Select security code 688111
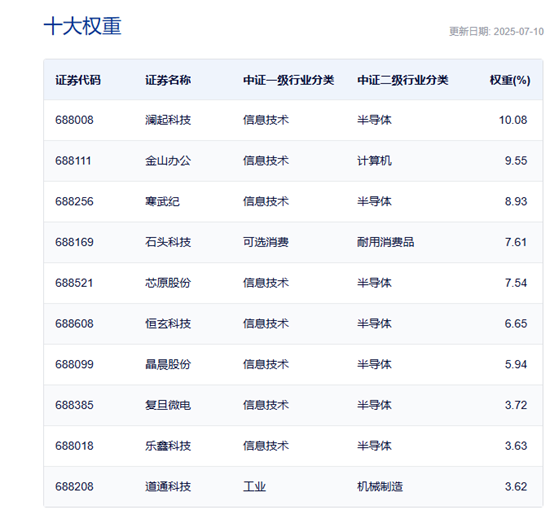Viewport: 554px width, 532px height. [x=73, y=161]
